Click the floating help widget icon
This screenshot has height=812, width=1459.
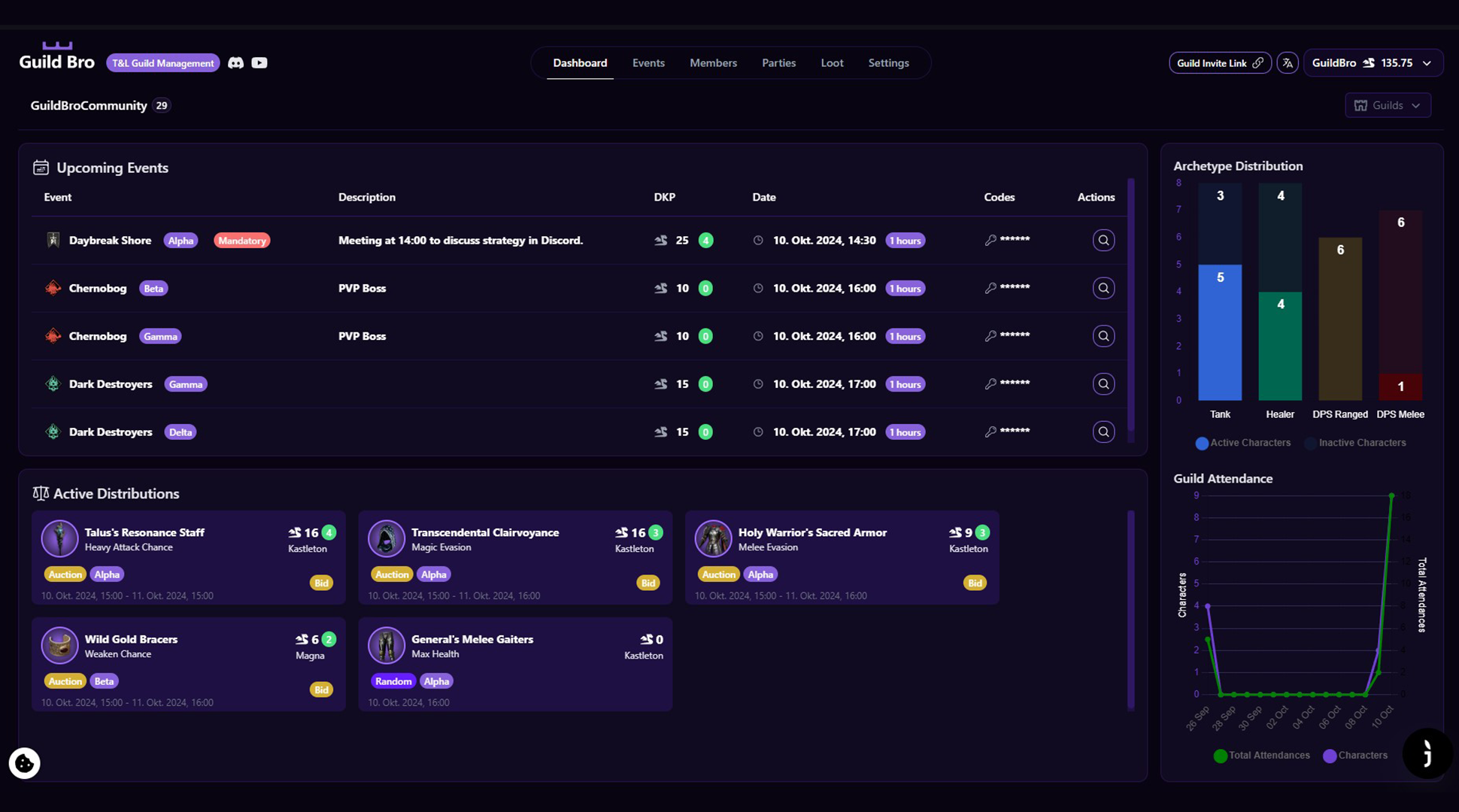1427,753
